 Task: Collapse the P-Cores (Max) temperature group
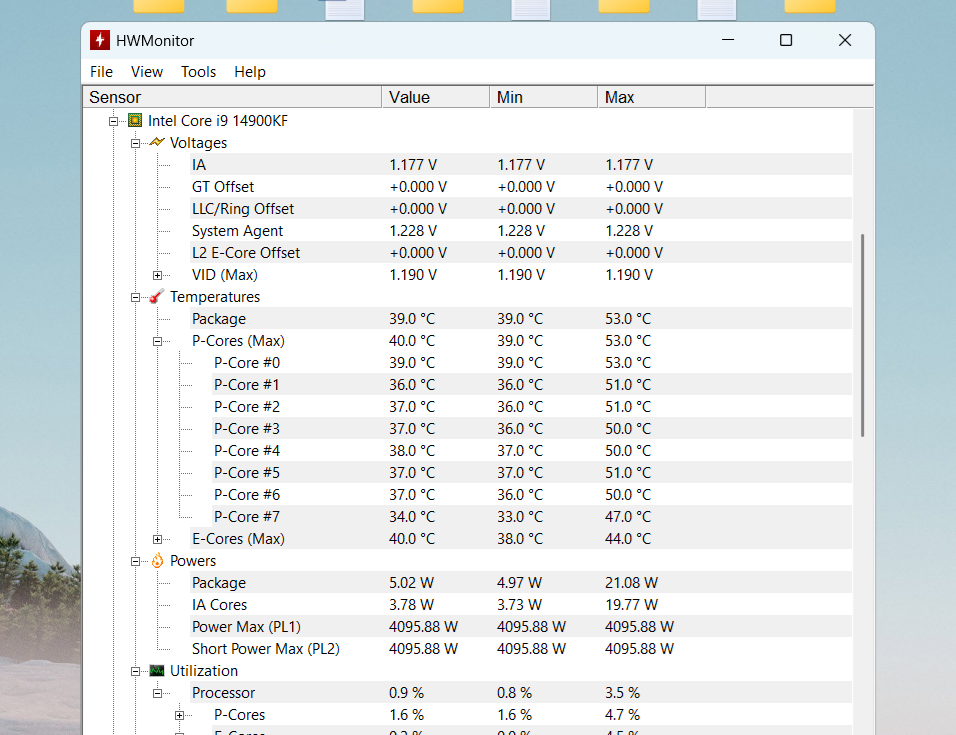tap(157, 341)
